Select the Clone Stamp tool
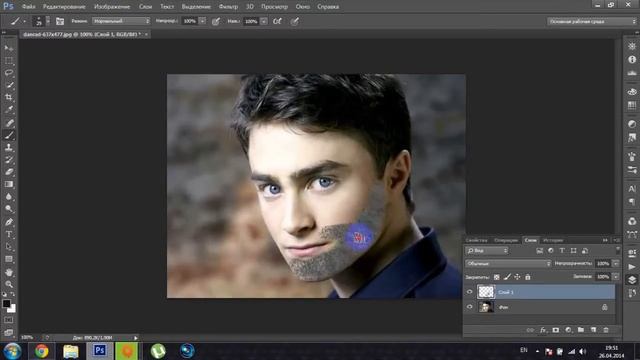 [9, 147]
